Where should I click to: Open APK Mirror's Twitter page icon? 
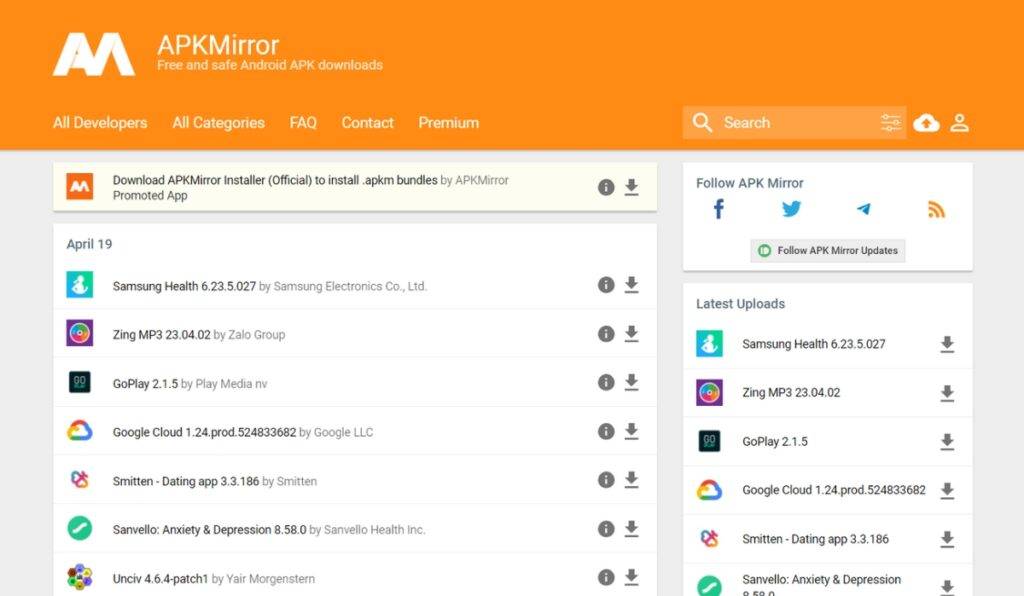point(791,209)
